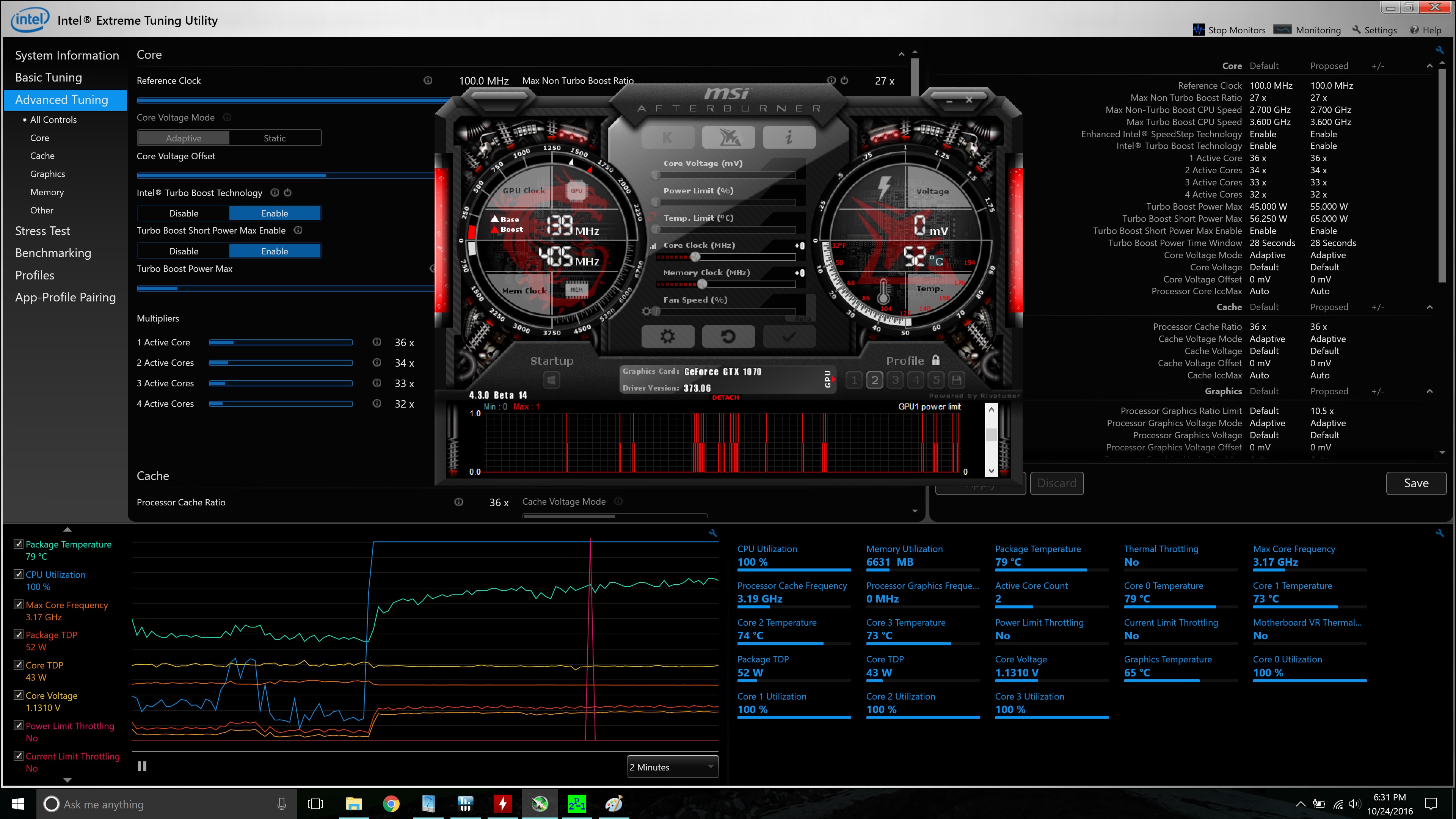Open XTU Help
Image resolution: width=1456 pixels, height=819 pixels.
(x=1426, y=30)
